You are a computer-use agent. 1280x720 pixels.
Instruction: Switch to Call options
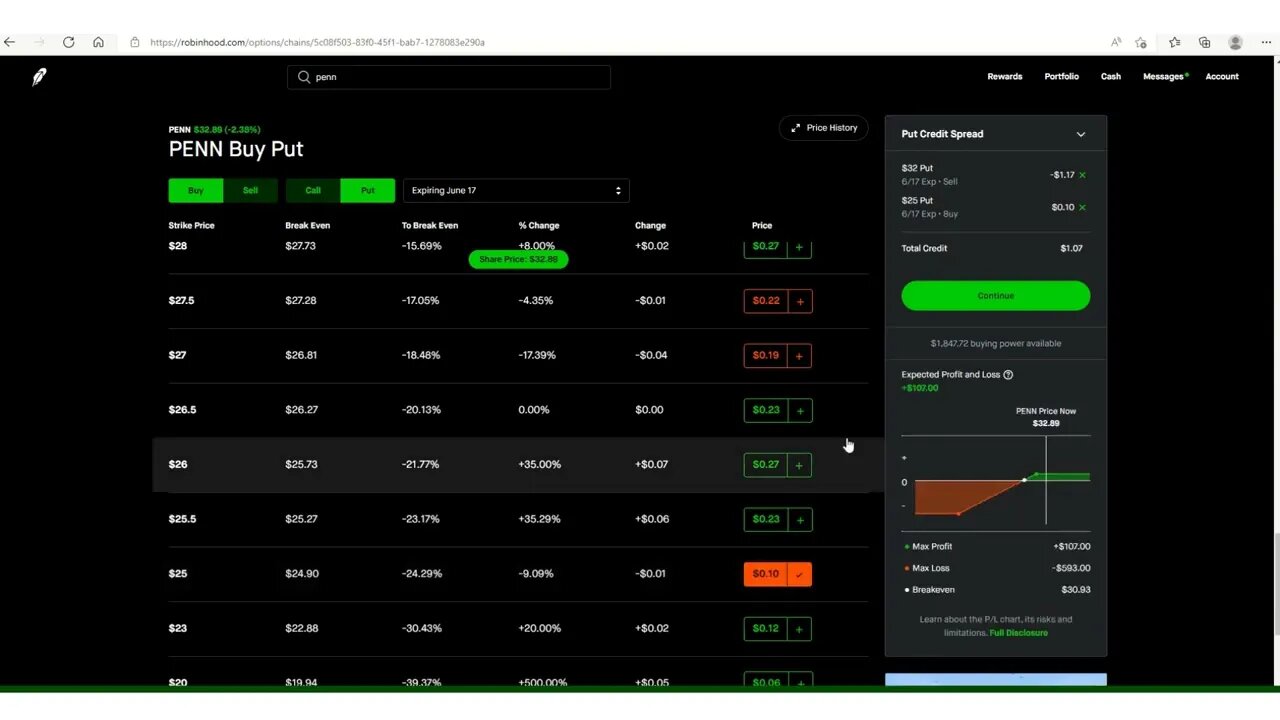coord(313,190)
